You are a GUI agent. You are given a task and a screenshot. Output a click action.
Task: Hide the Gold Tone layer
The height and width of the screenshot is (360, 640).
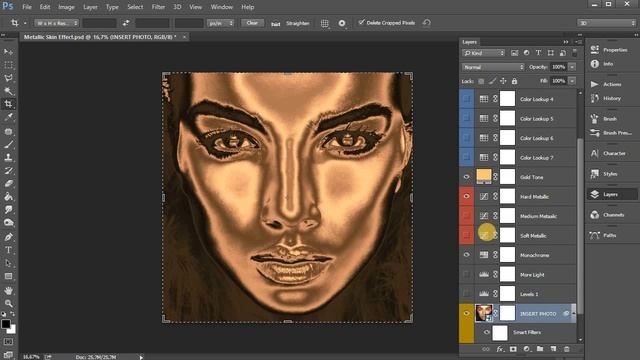pos(466,177)
